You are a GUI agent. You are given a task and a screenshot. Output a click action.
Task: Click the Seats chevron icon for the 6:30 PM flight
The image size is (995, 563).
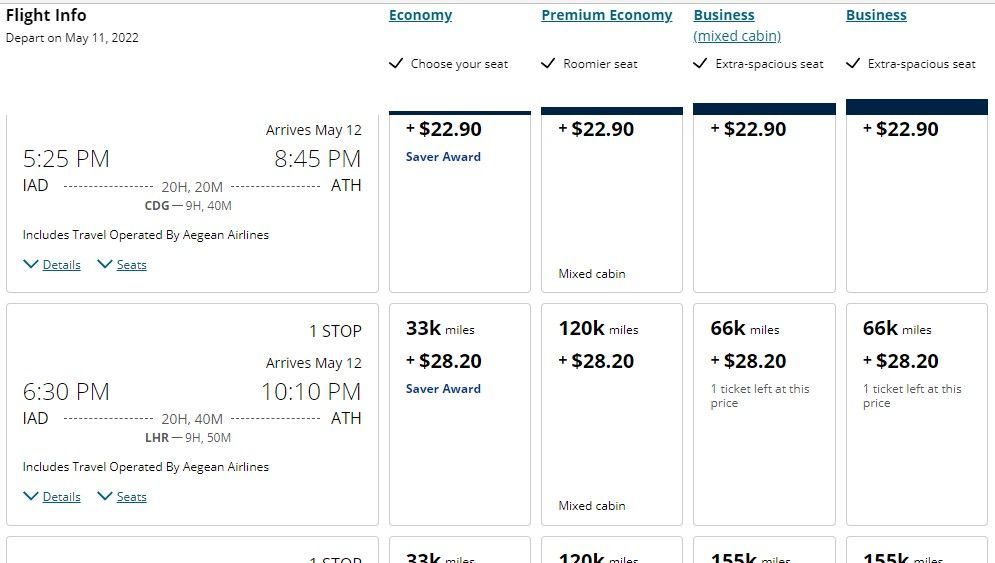pyautogui.click(x=104, y=496)
